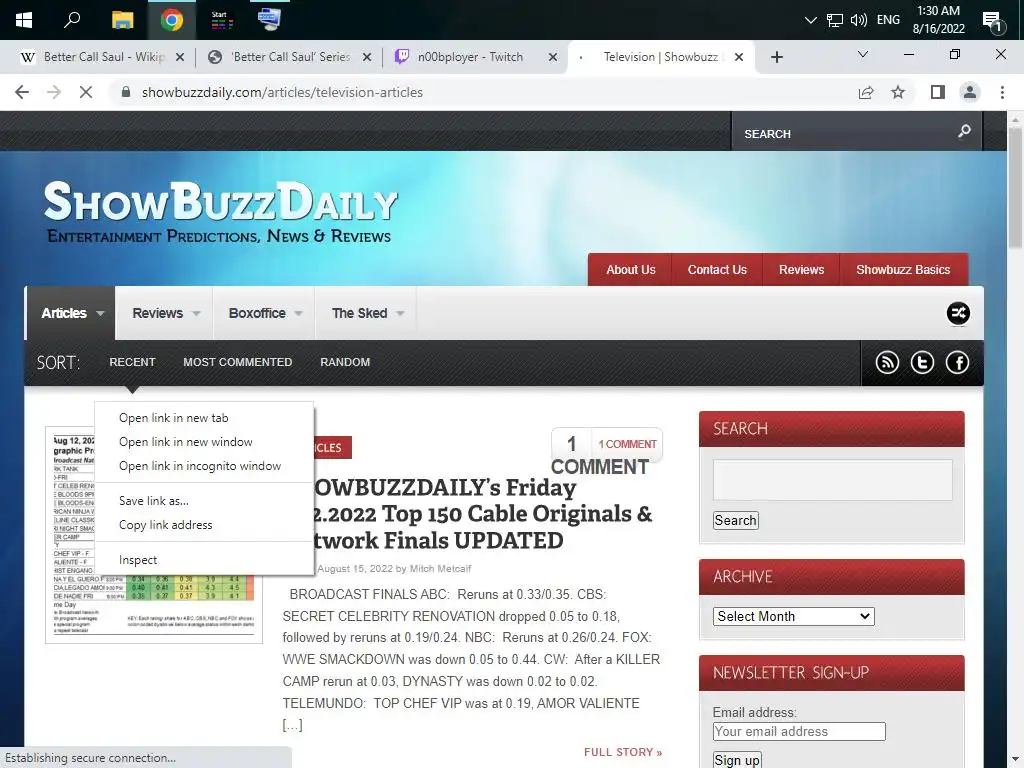Expand The Sked nav dropdown

coord(366,313)
